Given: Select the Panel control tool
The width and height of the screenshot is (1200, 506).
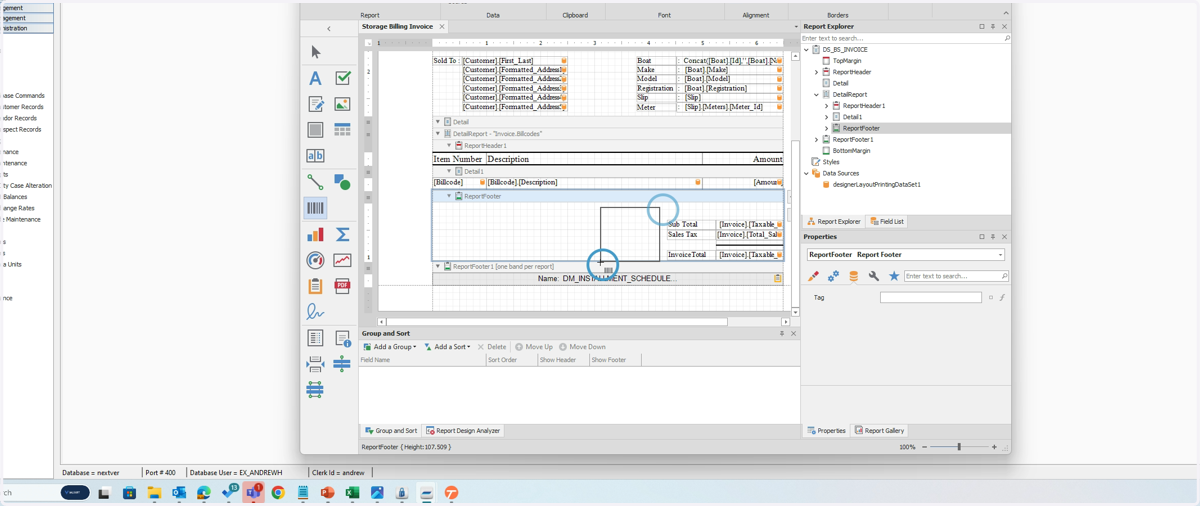Looking at the screenshot, I should click(x=315, y=130).
